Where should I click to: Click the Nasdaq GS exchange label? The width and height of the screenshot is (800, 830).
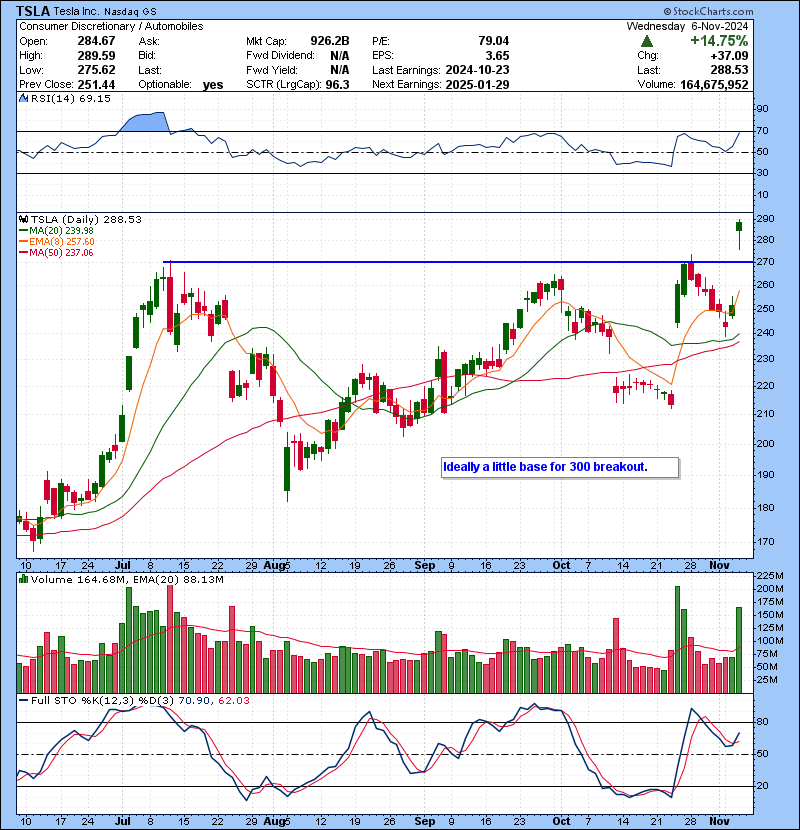coord(130,12)
